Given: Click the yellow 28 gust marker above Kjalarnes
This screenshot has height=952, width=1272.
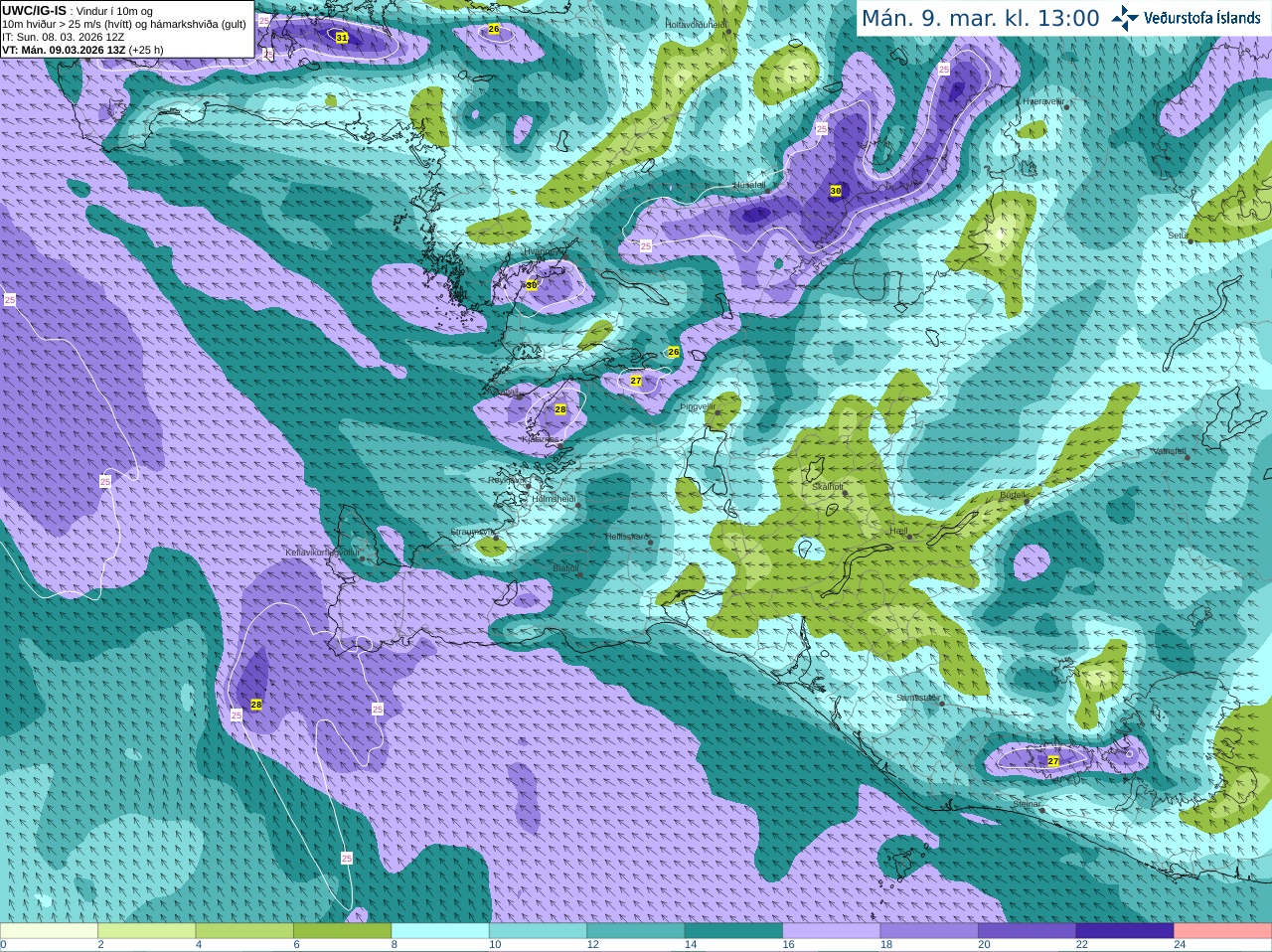Looking at the screenshot, I should tap(560, 409).
